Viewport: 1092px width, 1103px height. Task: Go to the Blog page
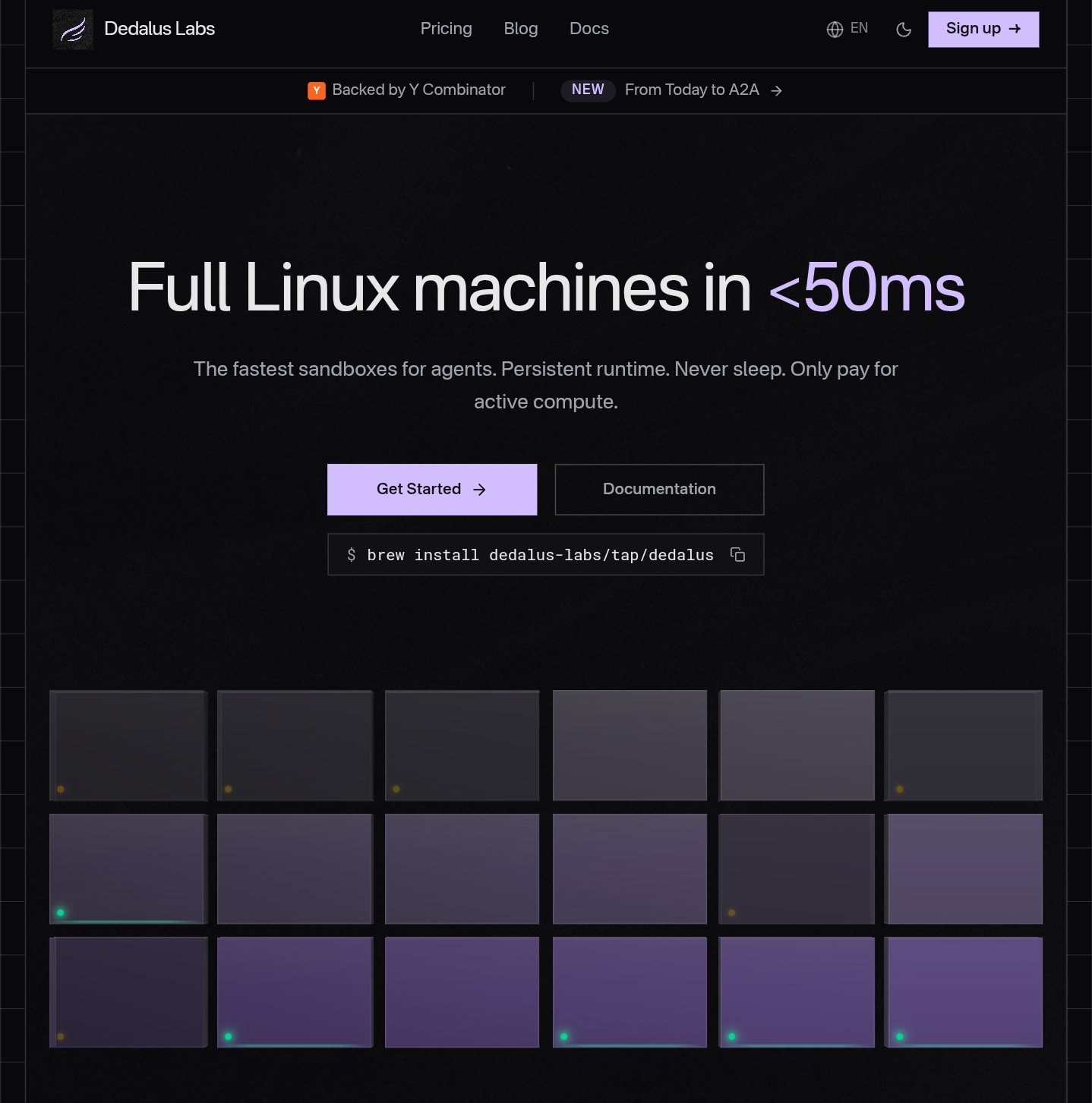click(520, 29)
